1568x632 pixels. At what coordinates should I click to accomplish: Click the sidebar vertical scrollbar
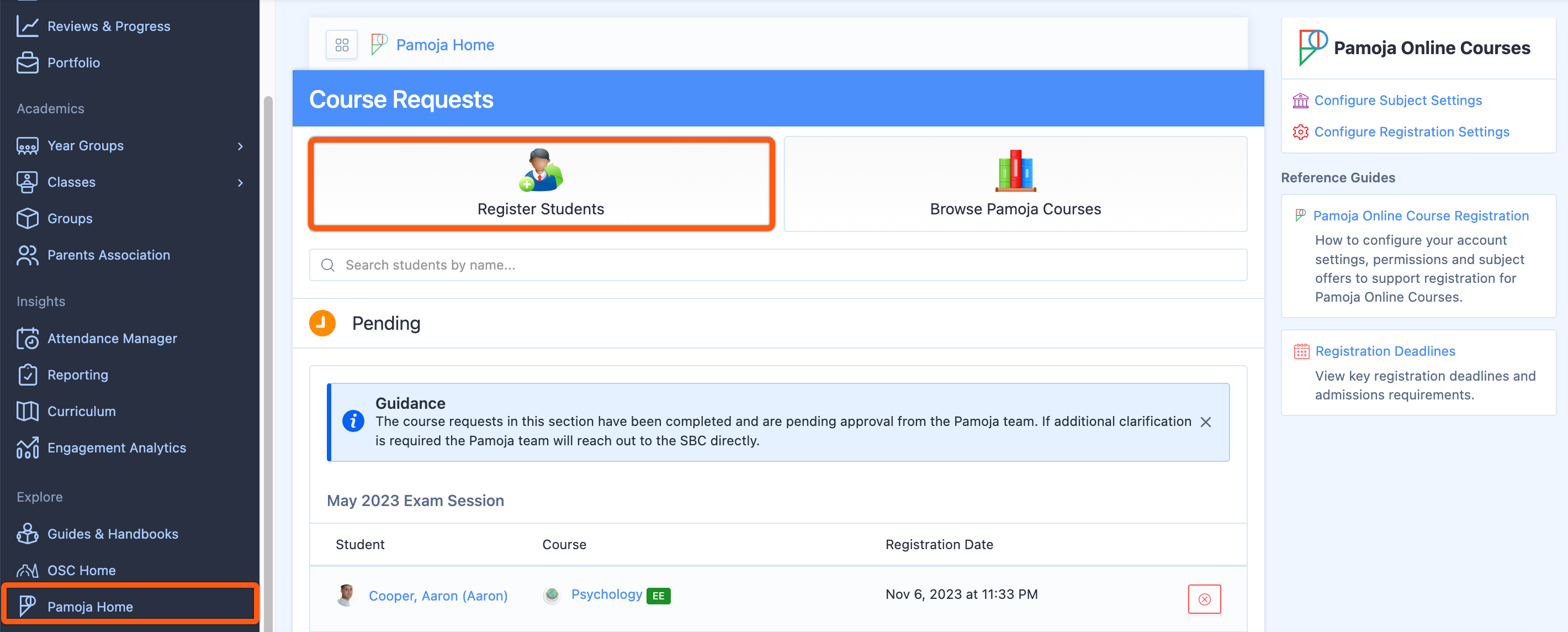pyautogui.click(x=268, y=364)
